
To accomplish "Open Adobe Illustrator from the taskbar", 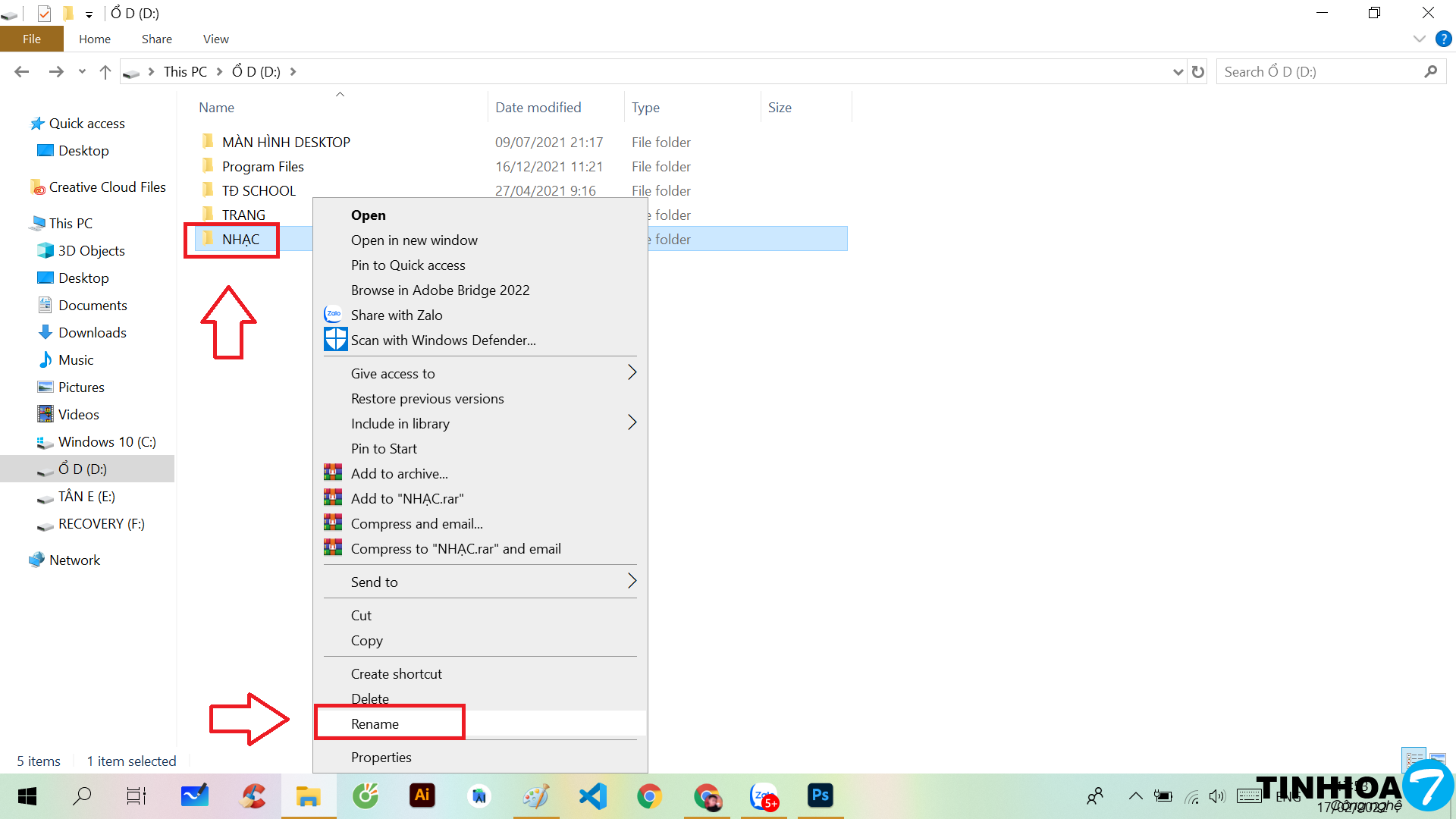I will click(422, 795).
